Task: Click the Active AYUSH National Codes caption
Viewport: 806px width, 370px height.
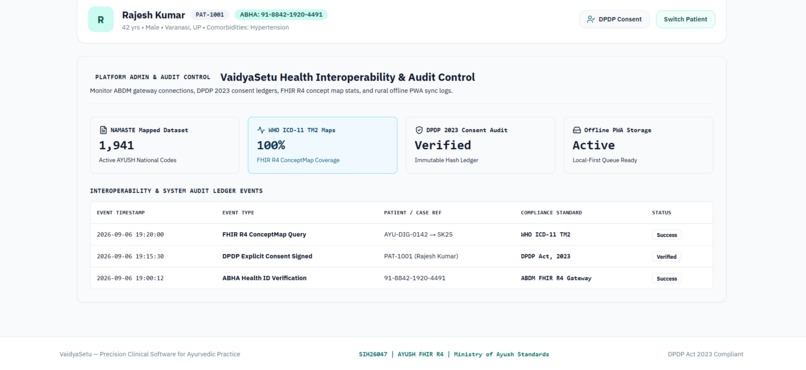Action: click(138, 160)
